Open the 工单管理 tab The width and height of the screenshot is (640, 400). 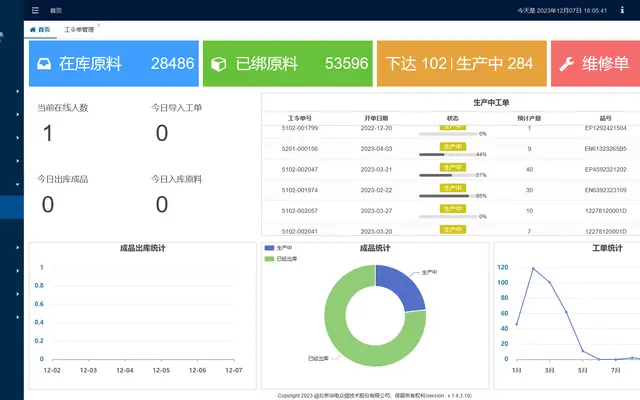pos(79,29)
